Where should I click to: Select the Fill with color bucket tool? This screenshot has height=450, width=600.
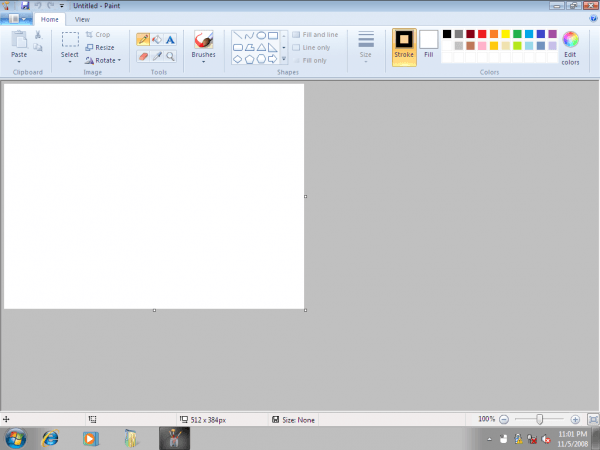[x=157, y=40]
